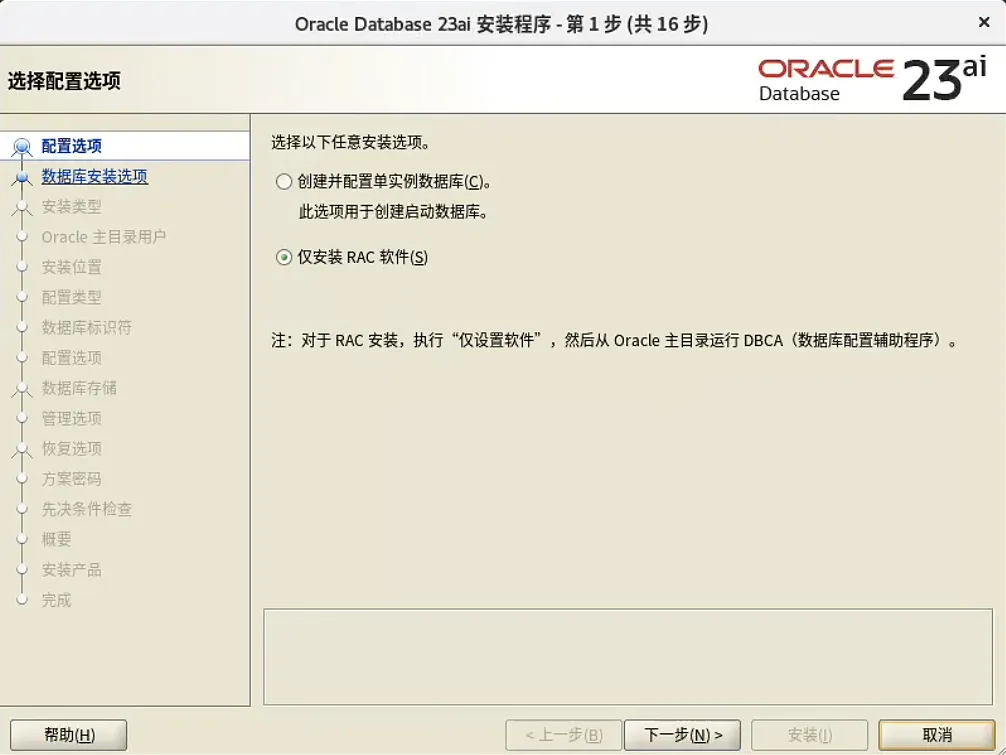1006x755 pixels.
Task: Click the Oracle logo in the header
Action: (x=825, y=69)
